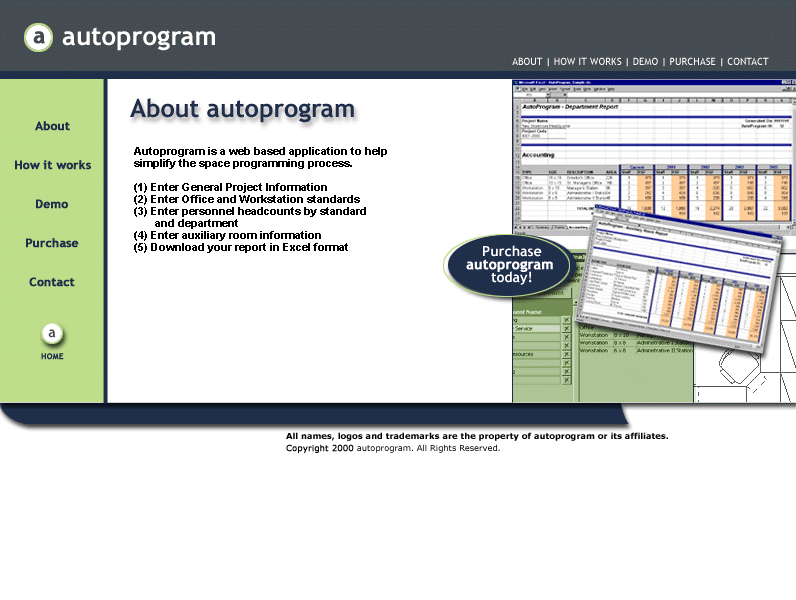The height and width of the screenshot is (600, 796).
Task: Select Purchase in the green sidebar
Action: pyautogui.click(x=52, y=243)
